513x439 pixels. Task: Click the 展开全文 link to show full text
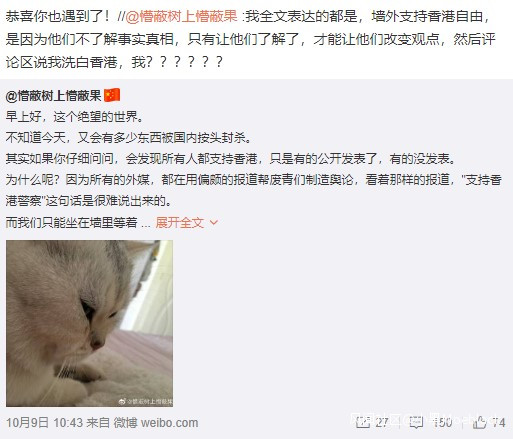pyautogui.click(x=180, y=222)
